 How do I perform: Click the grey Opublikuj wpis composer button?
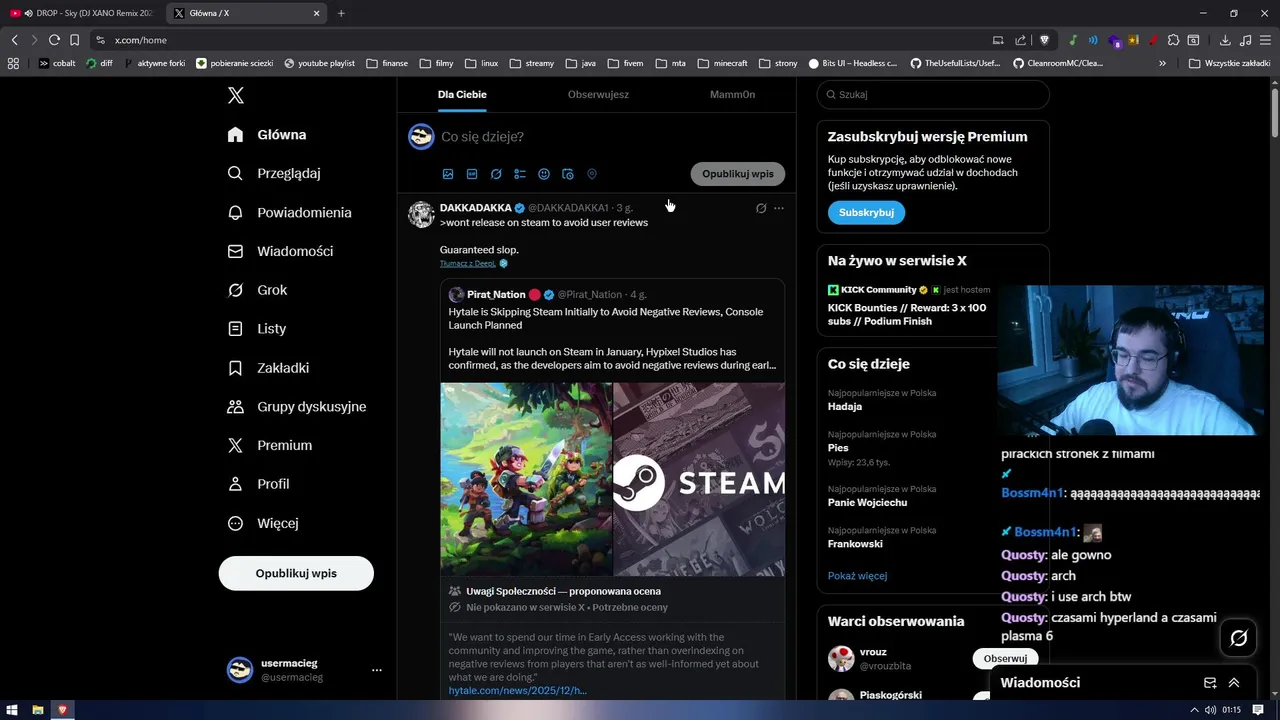pyautogui.click(x=738, y=174)
